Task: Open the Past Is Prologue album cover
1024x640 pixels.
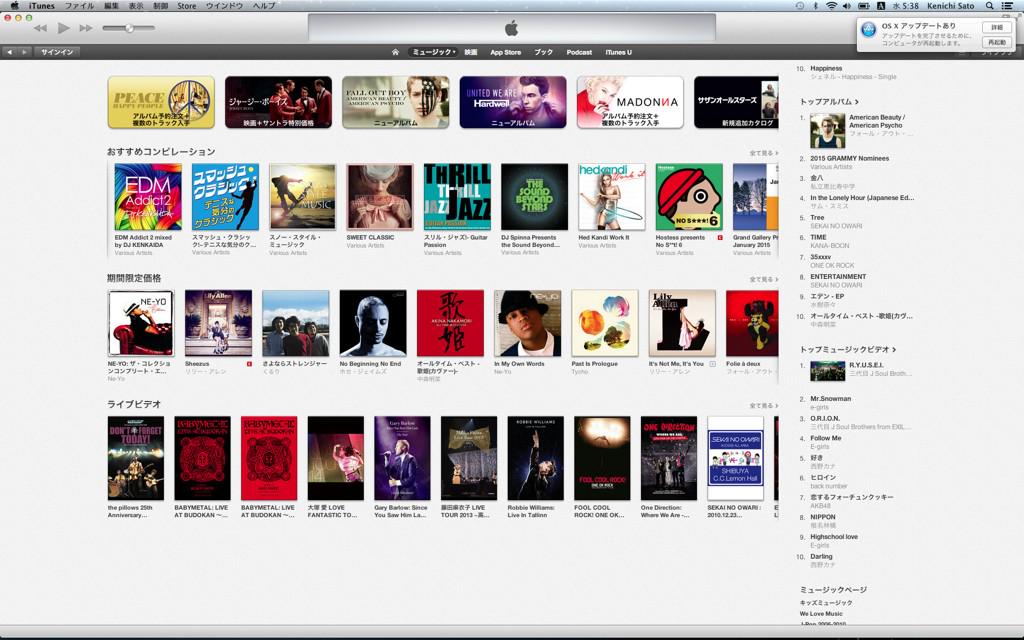Action: coord(605,323)
